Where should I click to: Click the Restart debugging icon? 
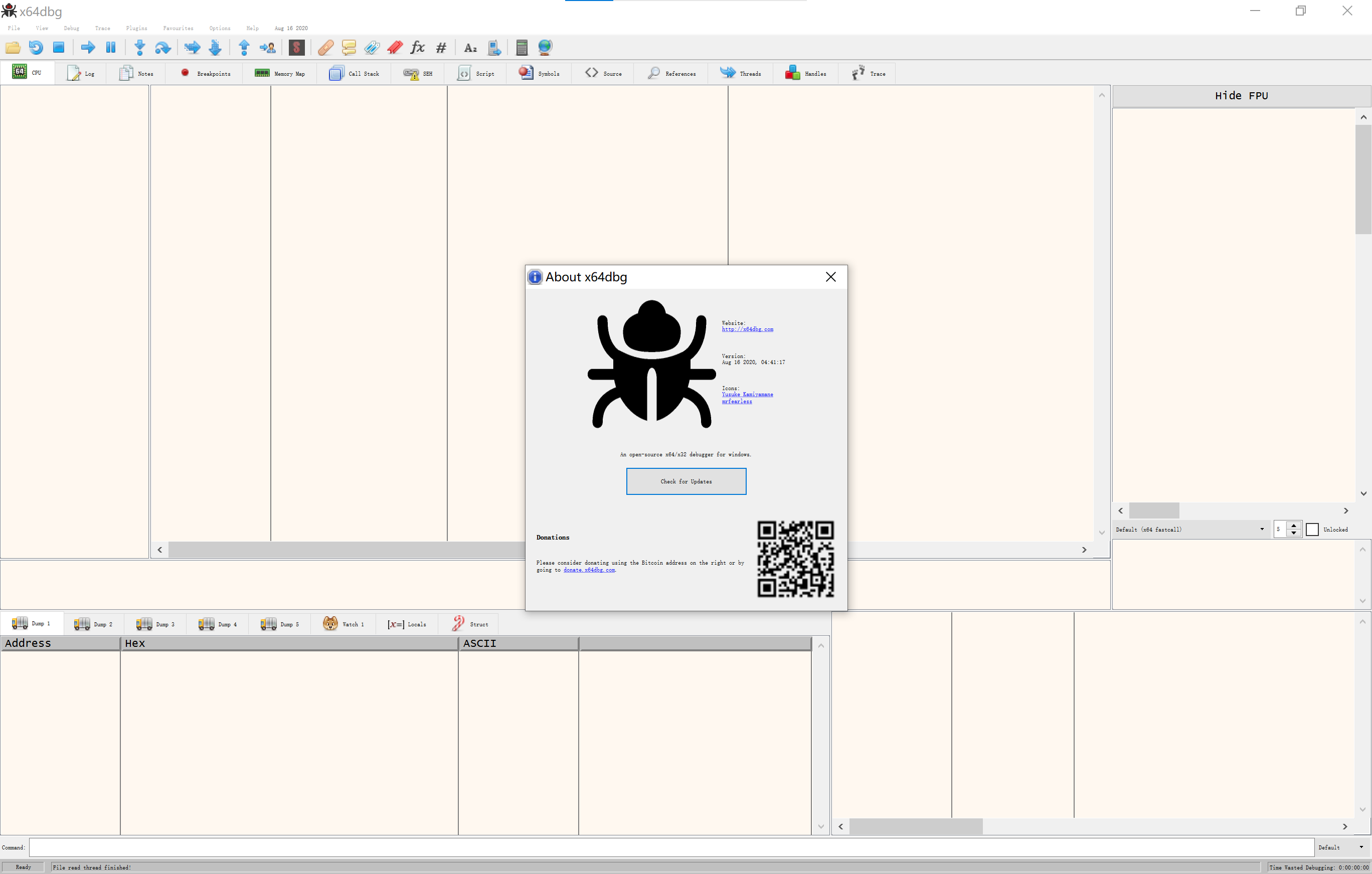[36, 47]
